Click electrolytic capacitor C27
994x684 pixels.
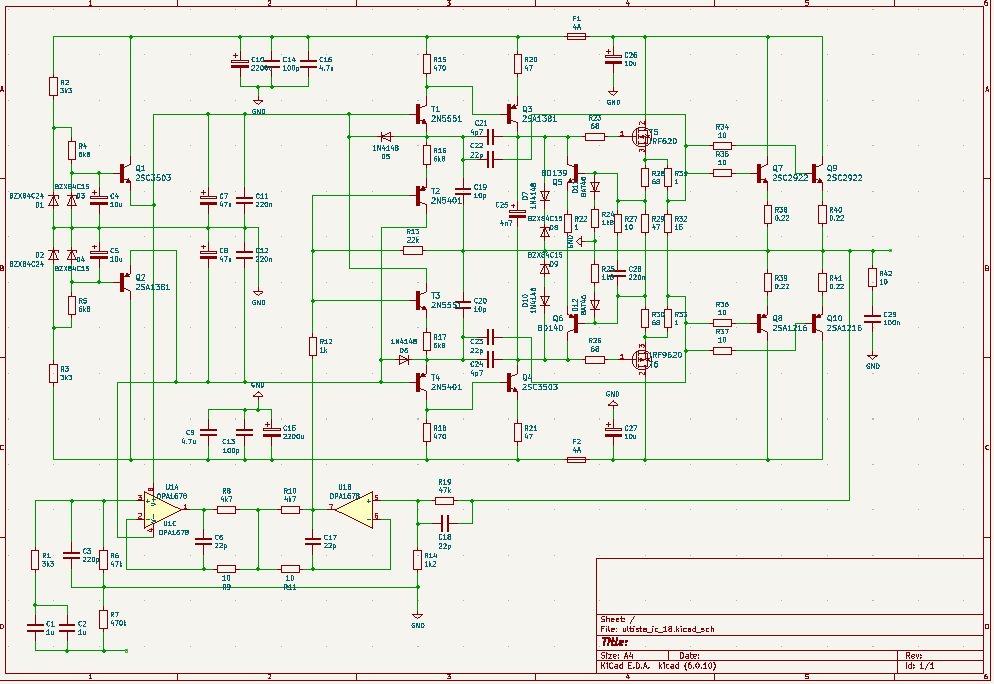[613, 432]
